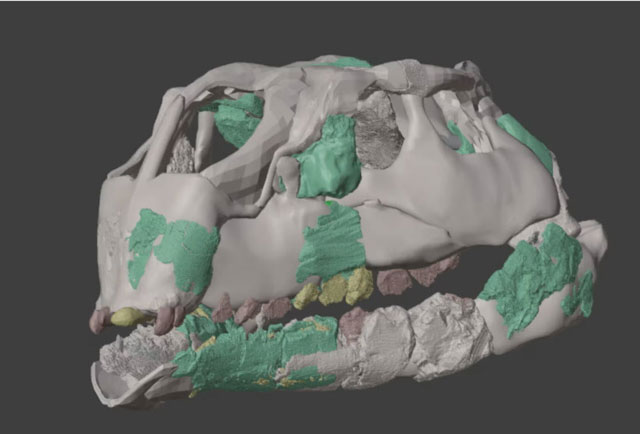Click the small green patch on the skull roof
The height and width of the screenshot is (434, 640).
[347, 62]
